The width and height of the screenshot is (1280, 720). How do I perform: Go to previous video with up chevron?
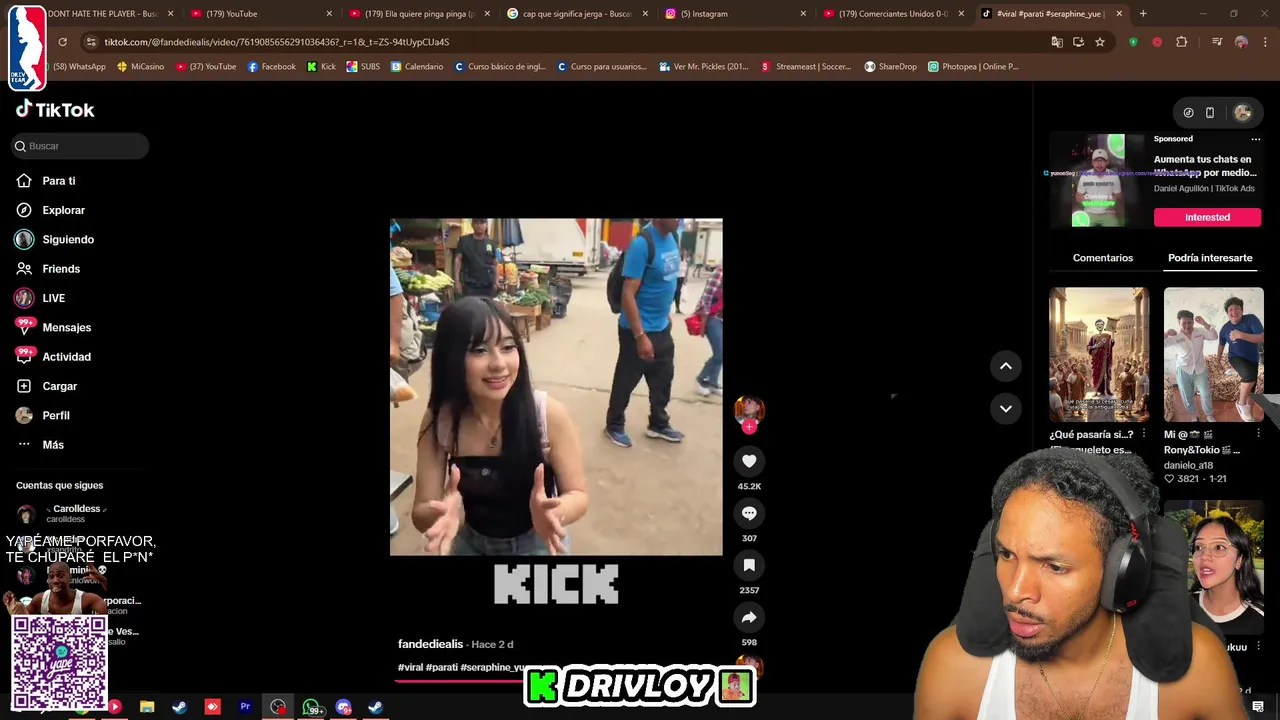(x=1006, y=366)
